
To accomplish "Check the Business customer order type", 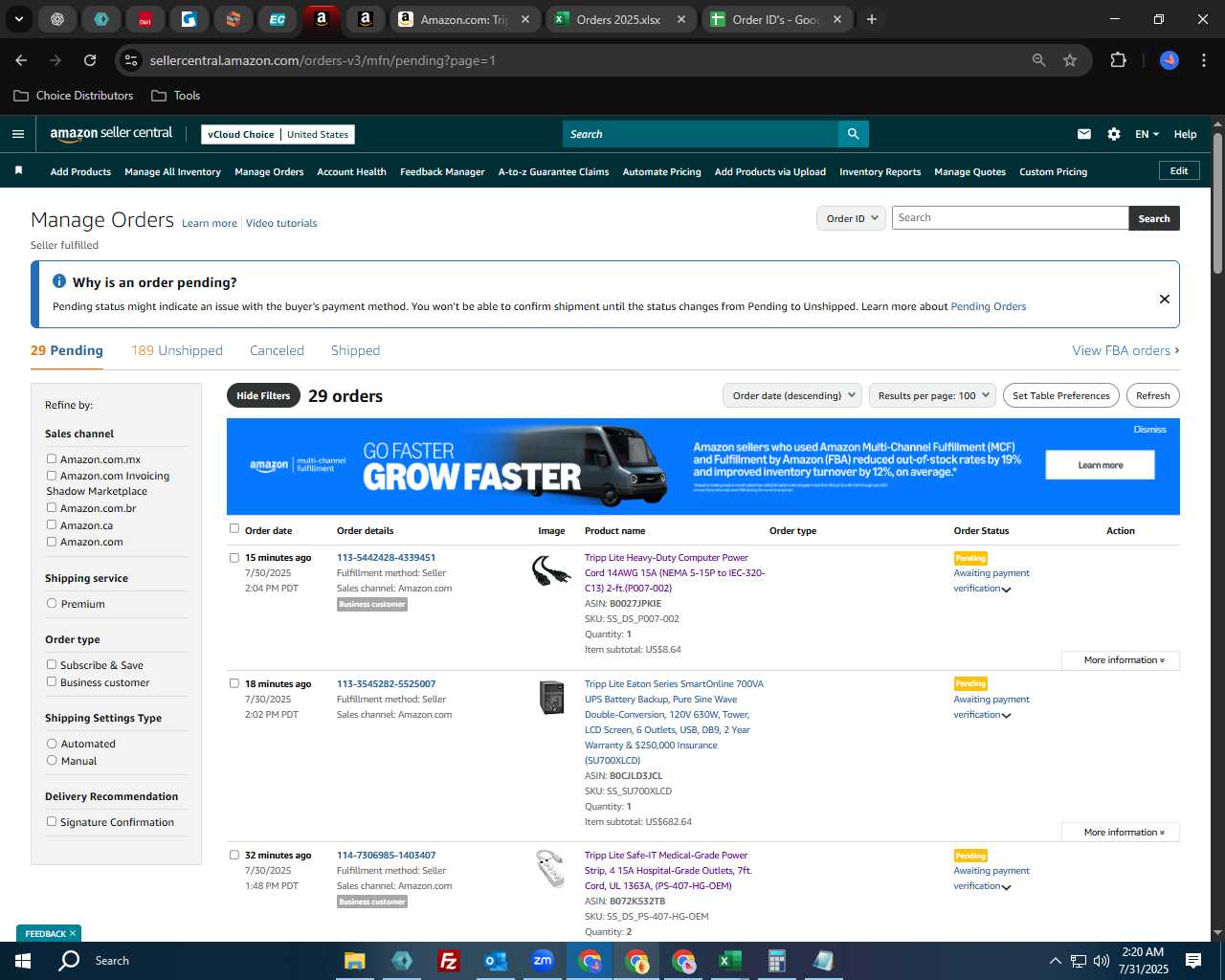I will point(52,681).
